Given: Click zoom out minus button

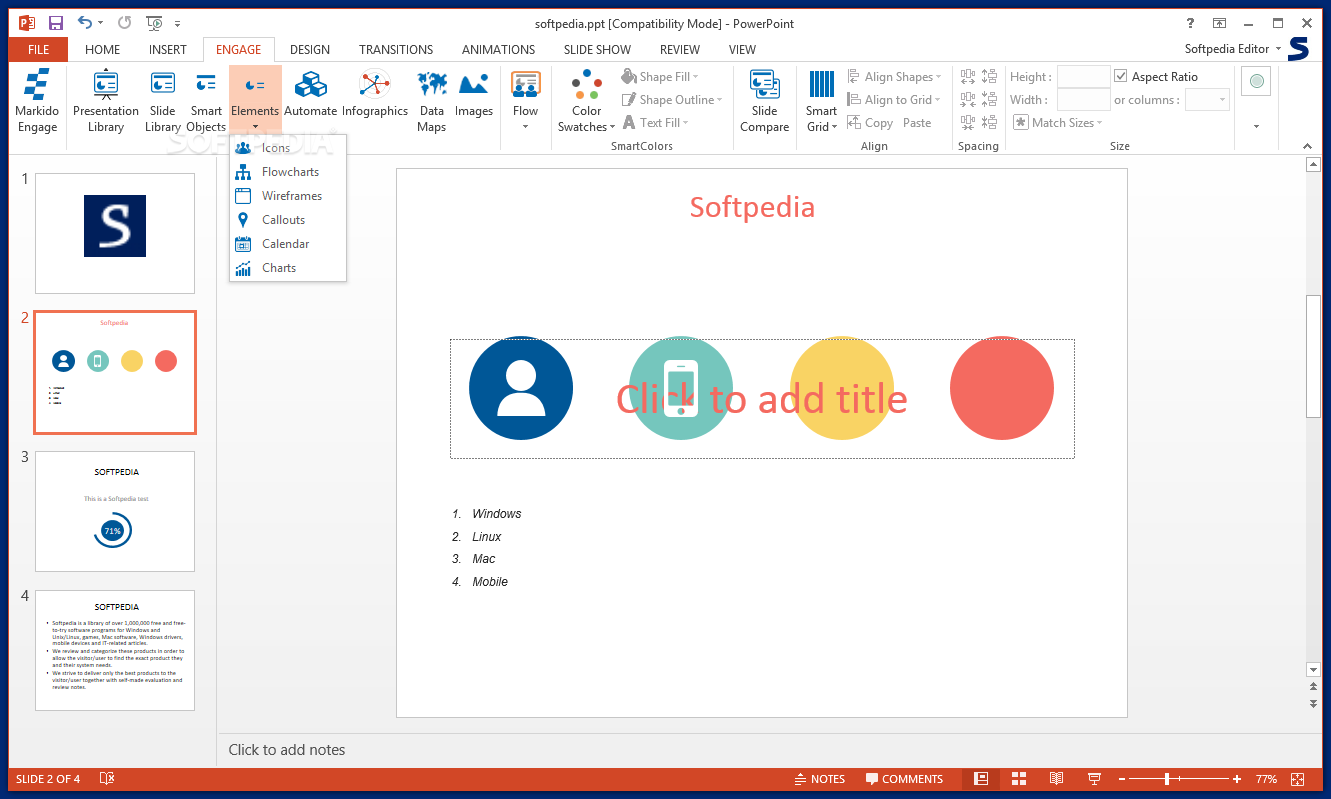Looking at the screenshot, I should (x=1122, y=779).
